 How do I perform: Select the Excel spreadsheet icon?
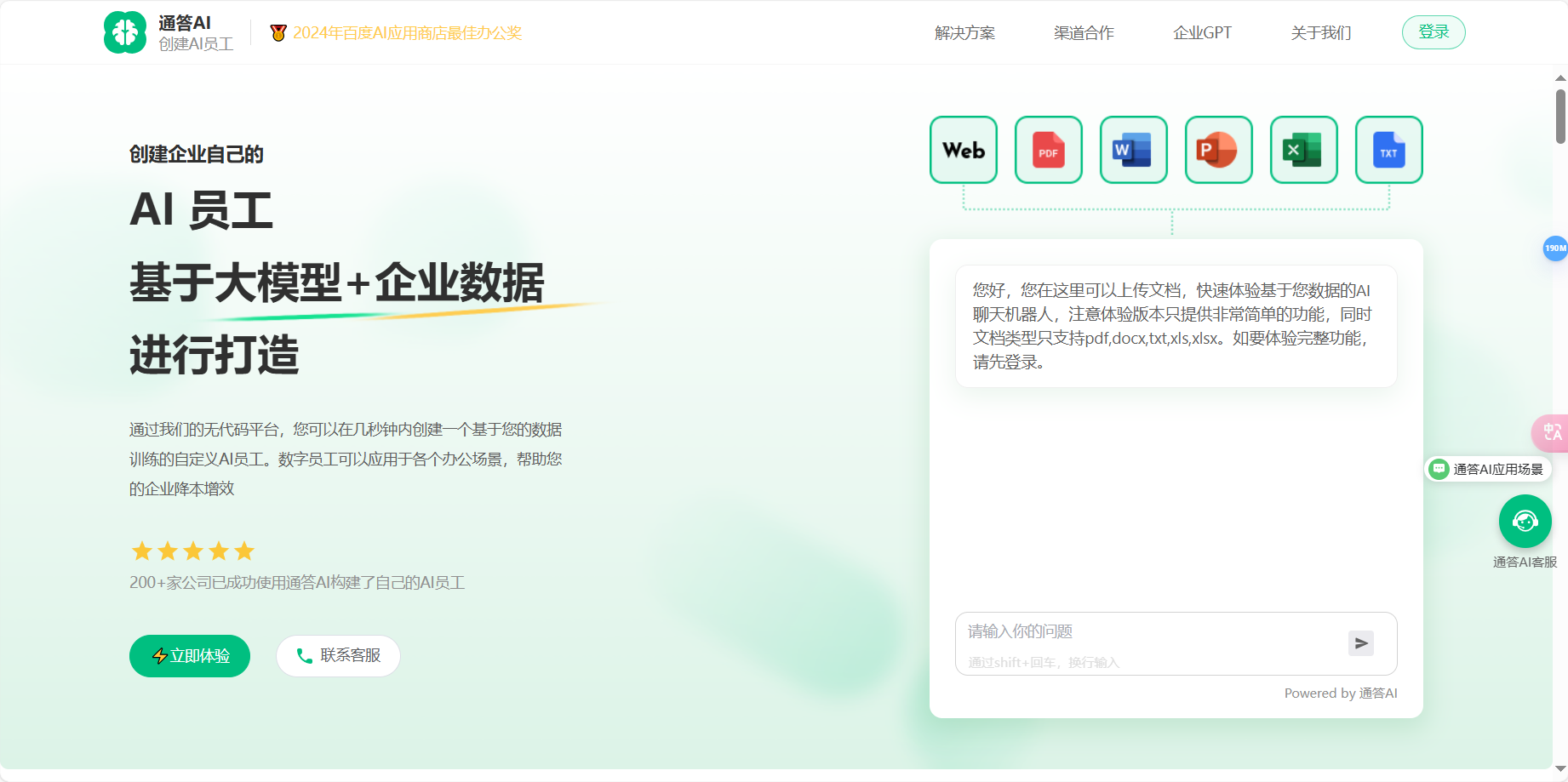coord(1303,150)
